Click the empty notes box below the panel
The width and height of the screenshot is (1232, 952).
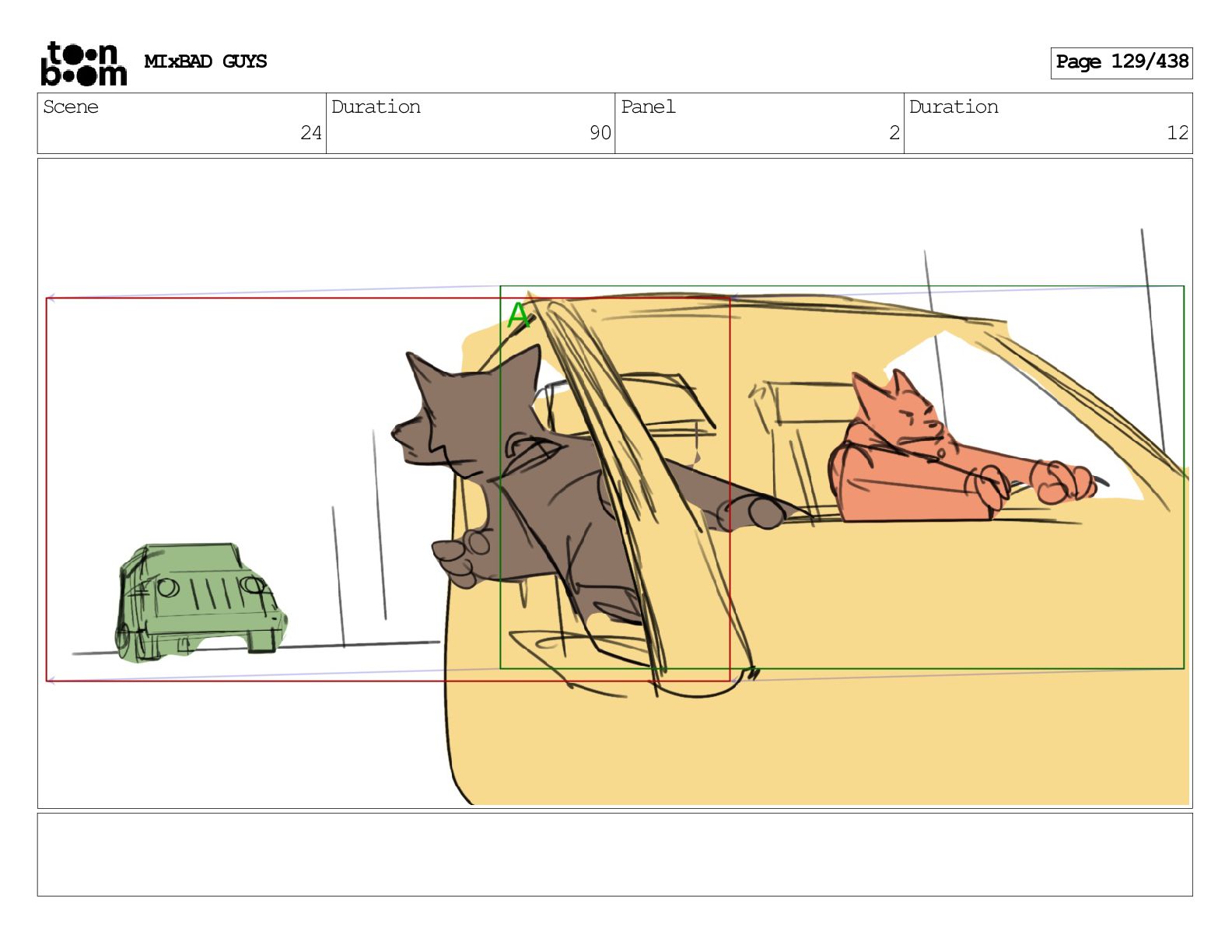click(x=614, y=855)
